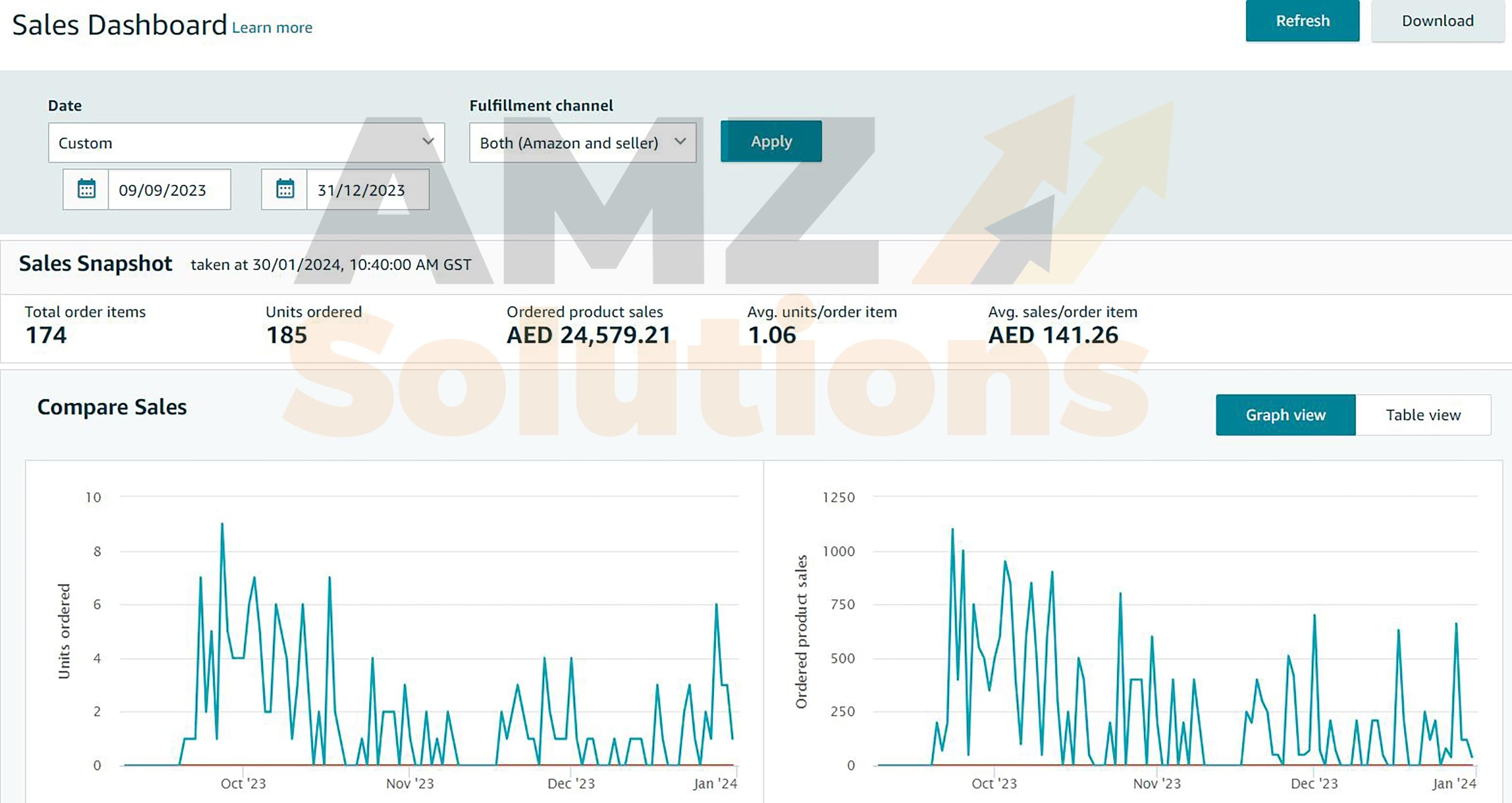Click the Total order items metric 174

coord(46,335)
